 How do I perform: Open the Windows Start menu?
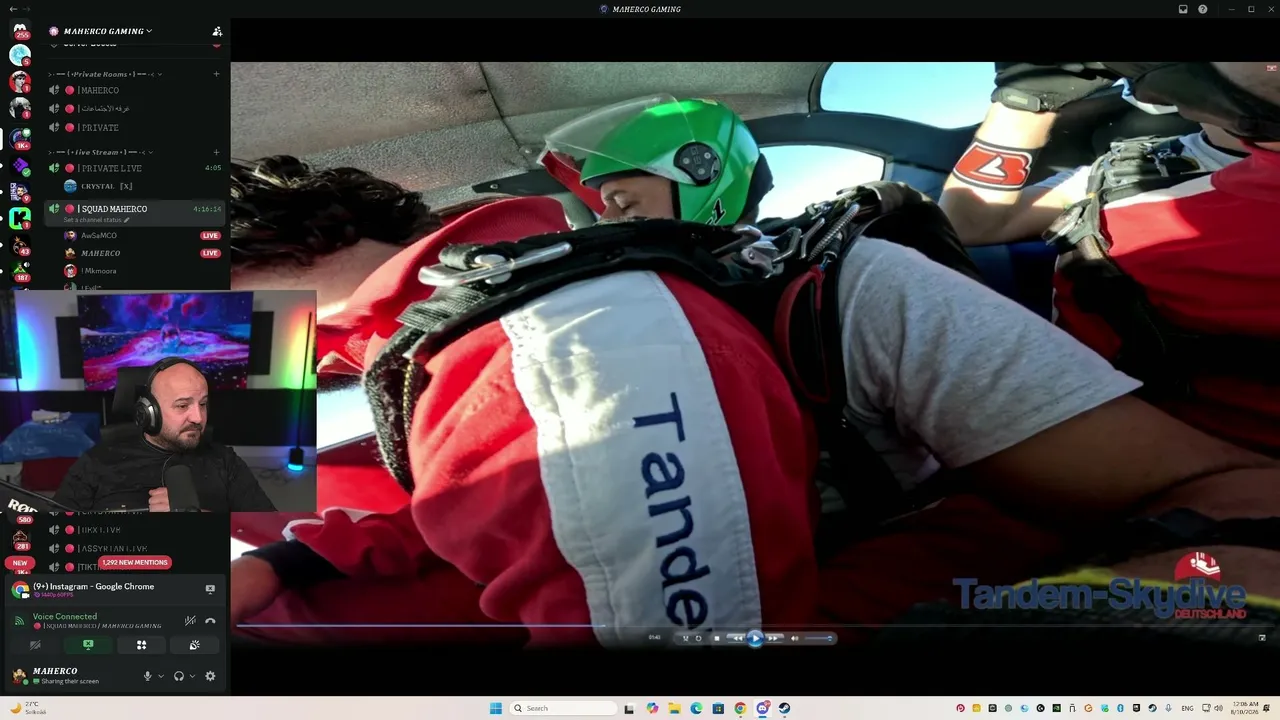pos(496,708)
